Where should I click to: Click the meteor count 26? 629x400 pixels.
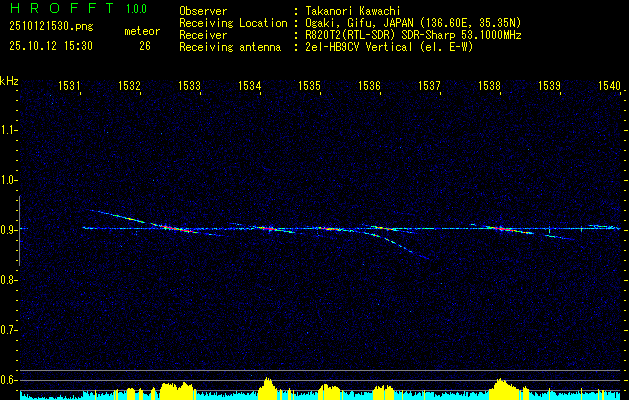(145, 46)
